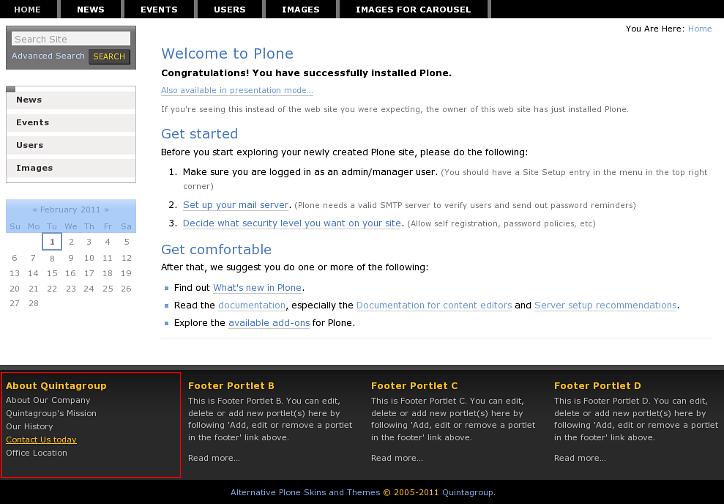Click About Our Company in footer
The height and width of the screenshot is (504, 724).
(x=48, y=400)
